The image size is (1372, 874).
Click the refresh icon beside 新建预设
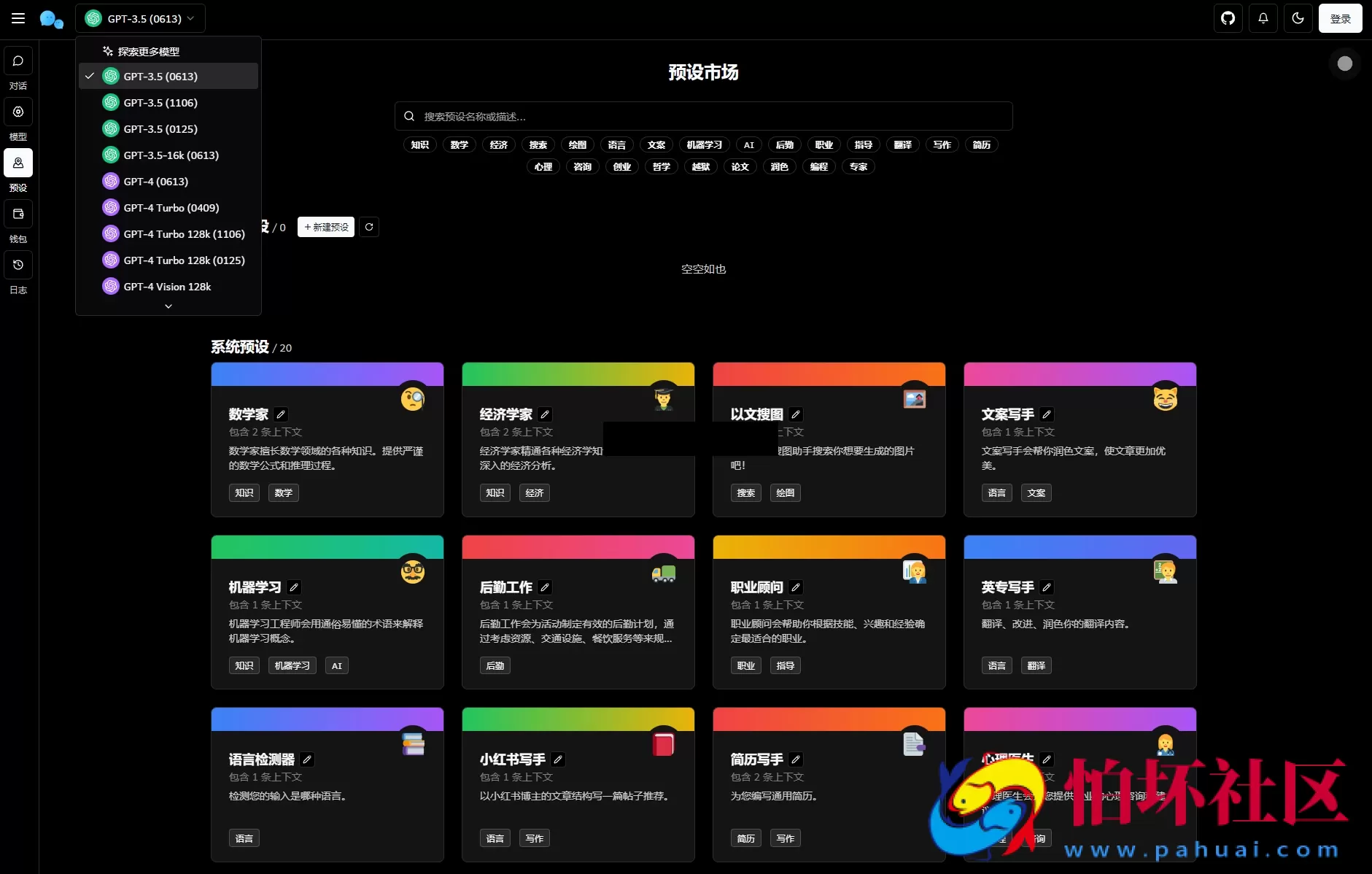370,227
